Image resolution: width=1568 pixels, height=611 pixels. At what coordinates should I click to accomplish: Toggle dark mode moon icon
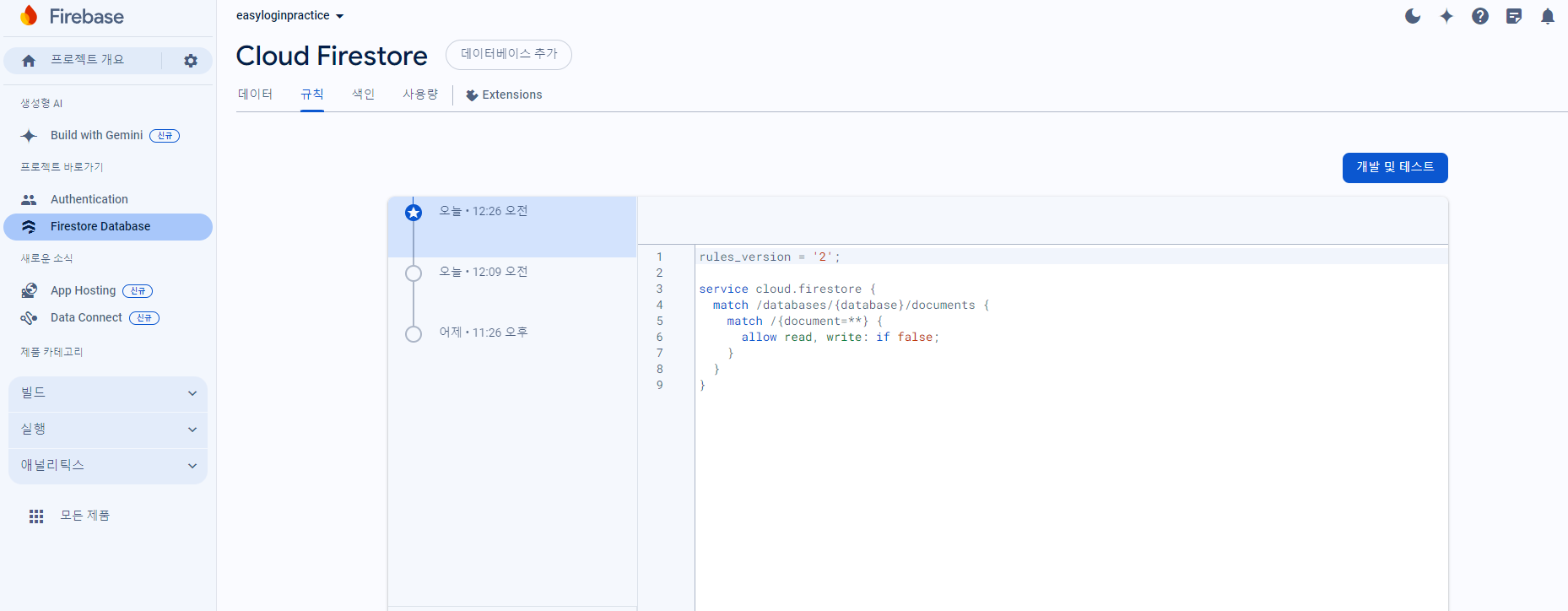point(1413,16)
